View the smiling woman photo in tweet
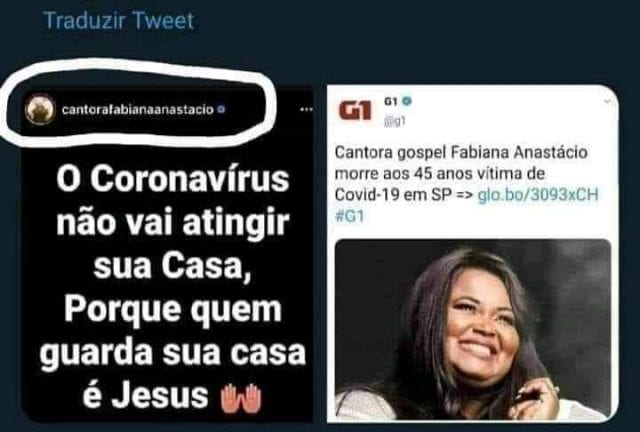 click(473, 329)
